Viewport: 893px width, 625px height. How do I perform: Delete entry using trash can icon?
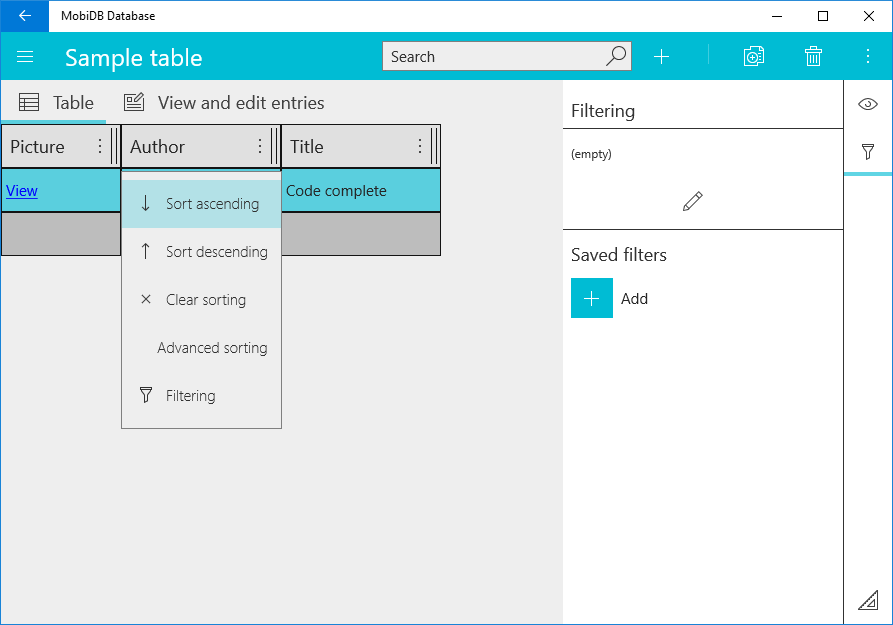point(813,56)
